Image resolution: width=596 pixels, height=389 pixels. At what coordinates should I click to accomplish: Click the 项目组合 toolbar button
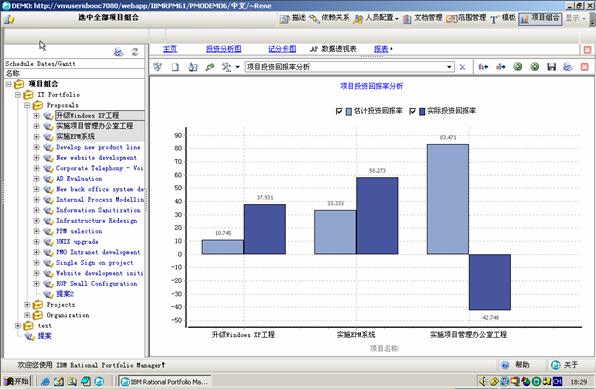click(540, 18)
